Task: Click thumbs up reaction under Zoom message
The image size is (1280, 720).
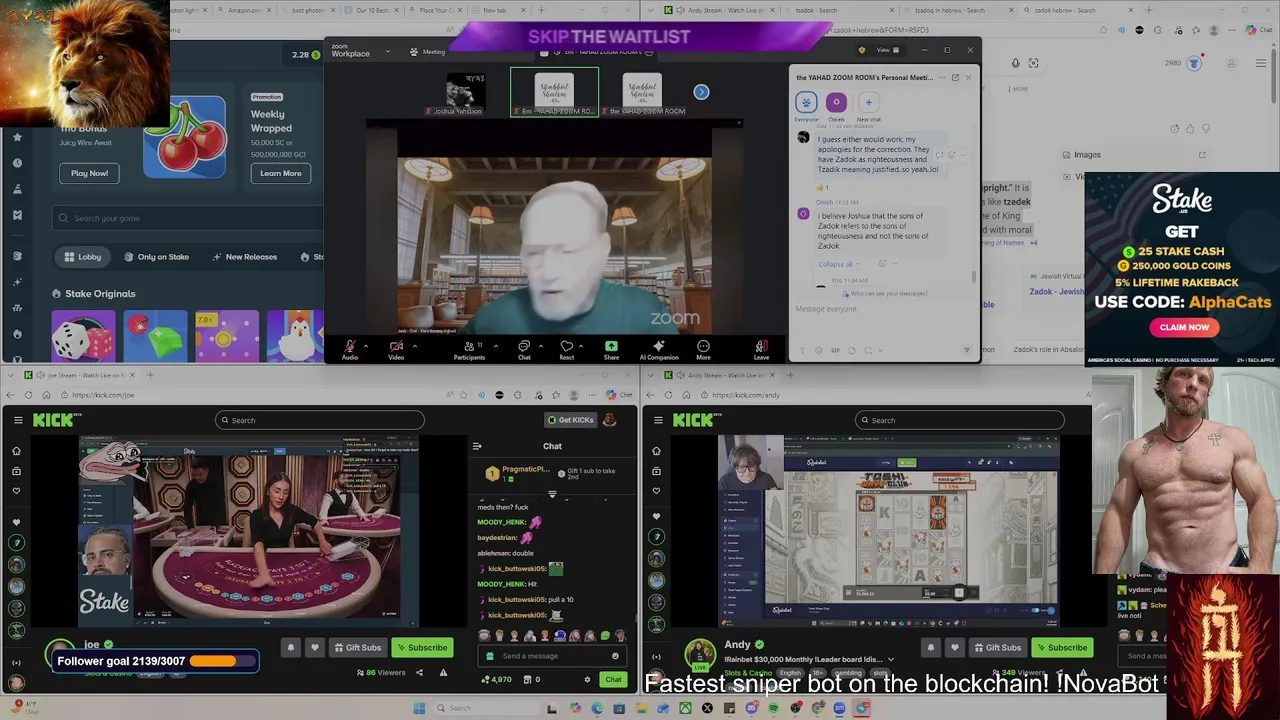Action: [x=822, y=187]
